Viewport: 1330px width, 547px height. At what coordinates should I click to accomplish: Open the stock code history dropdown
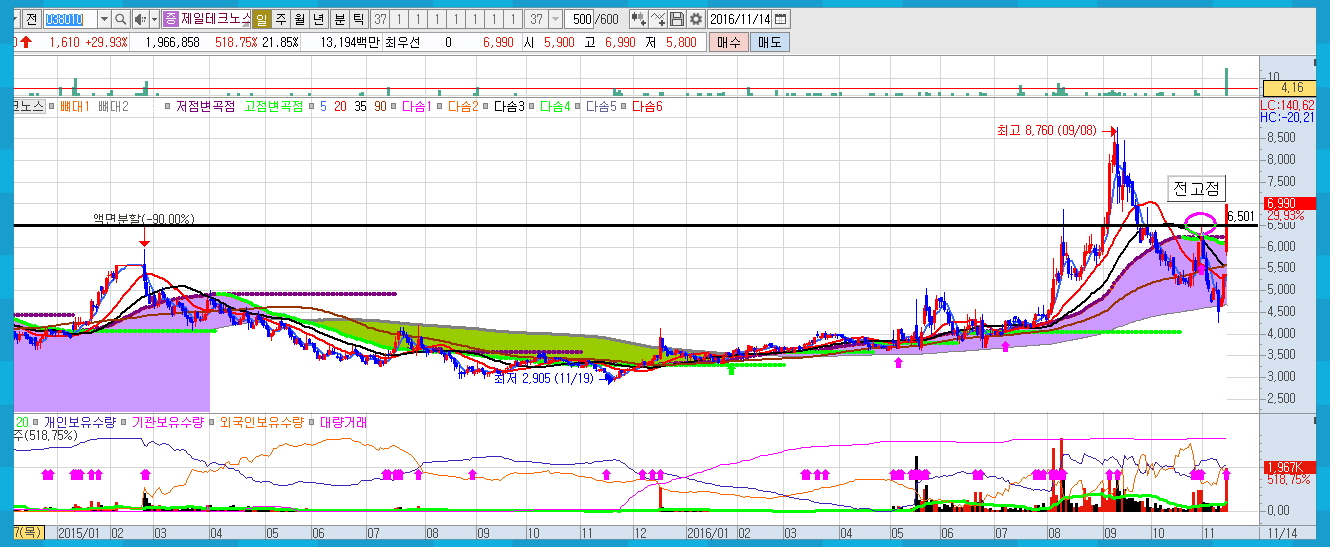pos(104,19)
